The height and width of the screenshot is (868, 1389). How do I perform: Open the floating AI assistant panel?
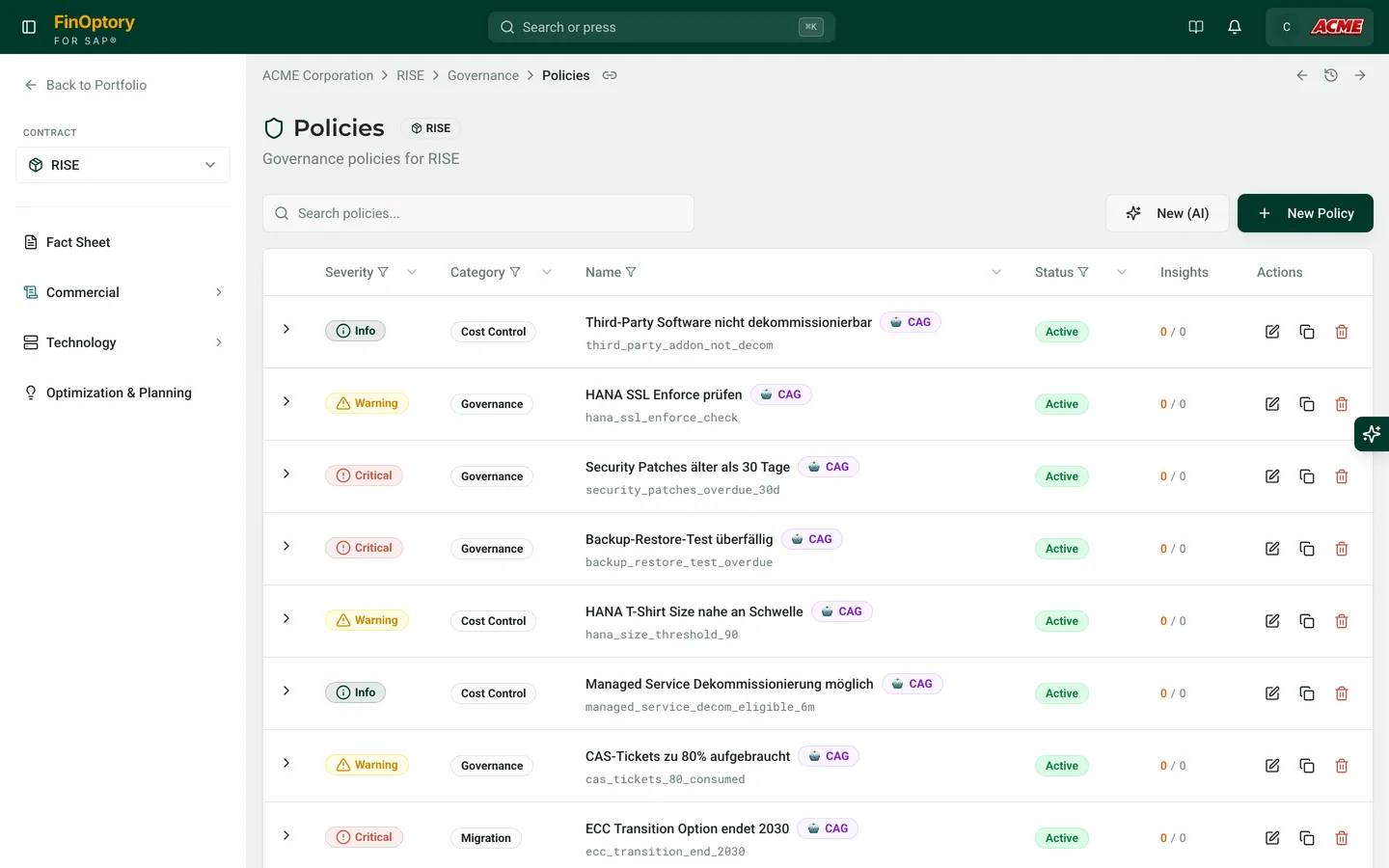coord(1374,434)
